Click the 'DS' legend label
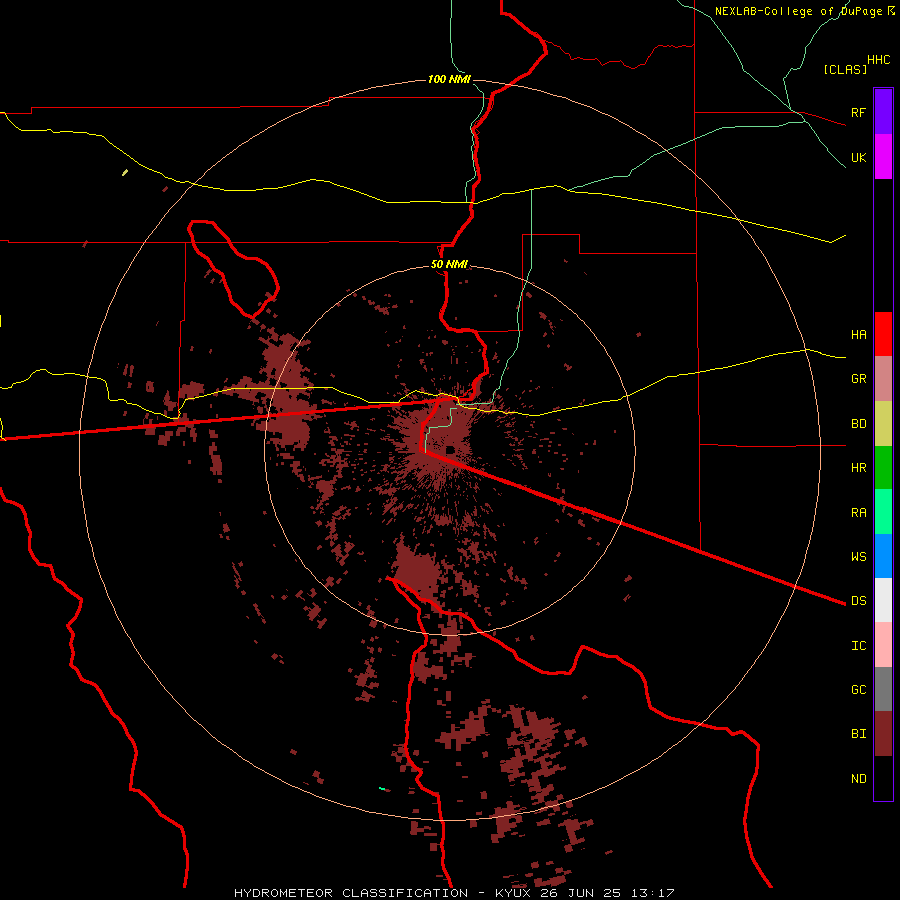The height and width of the screenshot is (900, 900). pos(858,601)
